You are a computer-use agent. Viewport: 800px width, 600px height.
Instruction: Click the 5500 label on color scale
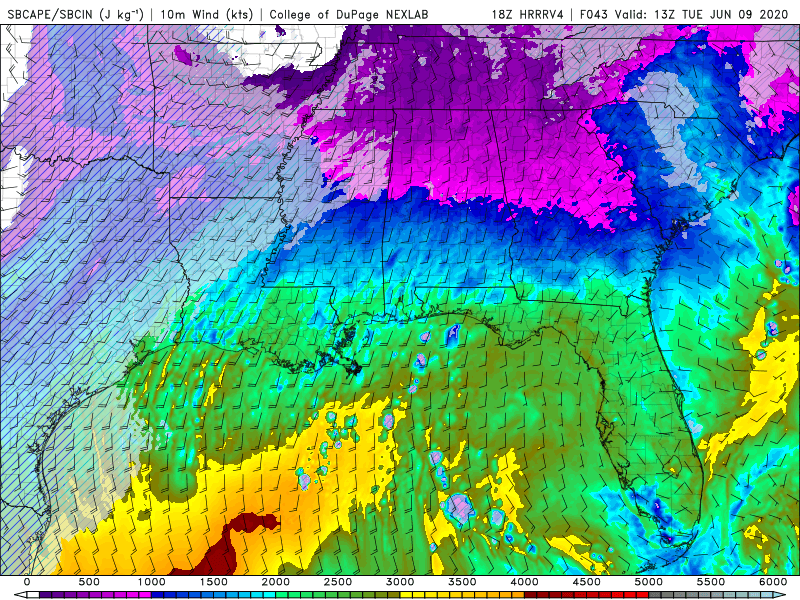[x=711, y=582]
